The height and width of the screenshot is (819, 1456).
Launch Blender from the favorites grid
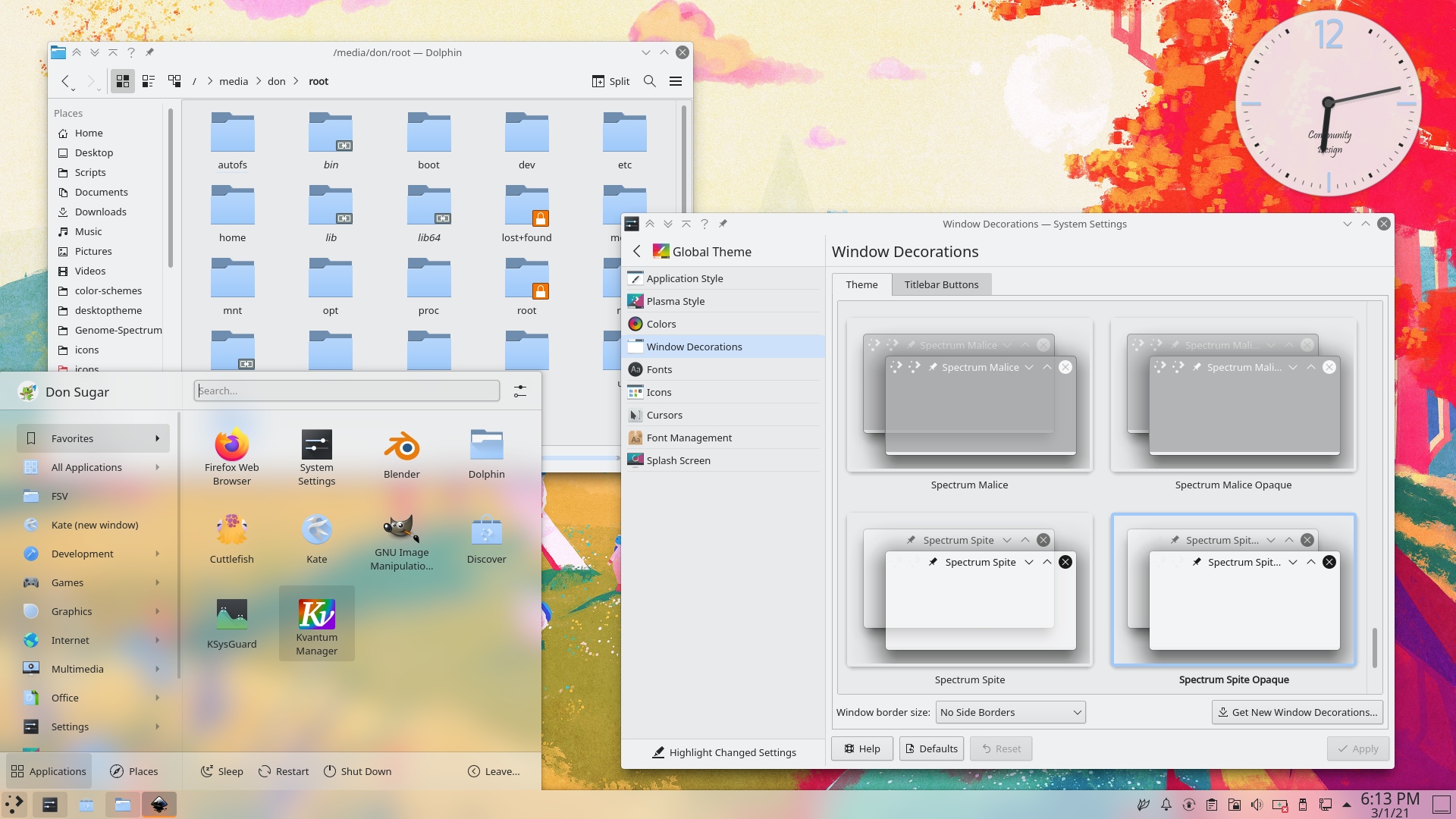coord(401,455)
